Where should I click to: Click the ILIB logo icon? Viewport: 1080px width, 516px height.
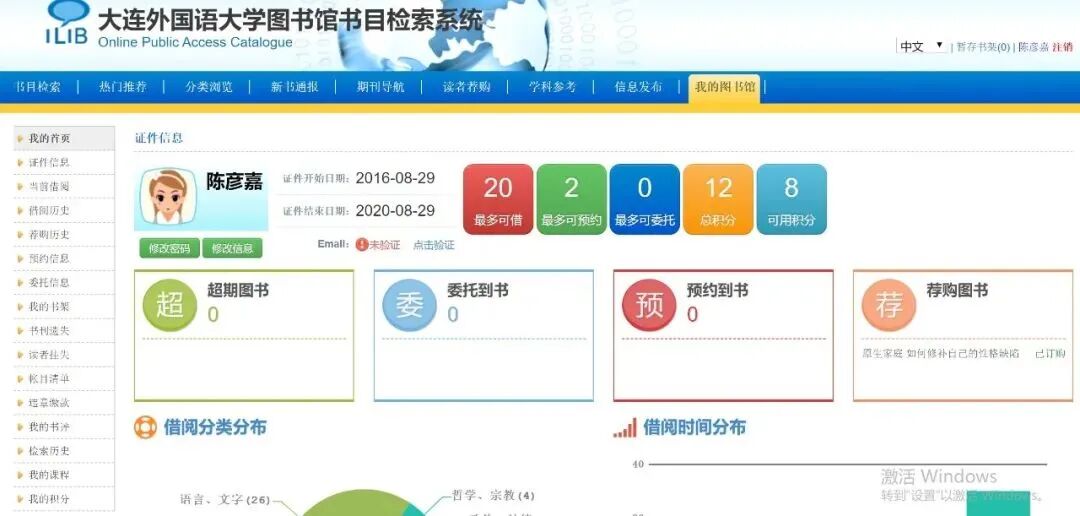pyautogui.click(x=68, y=22)
